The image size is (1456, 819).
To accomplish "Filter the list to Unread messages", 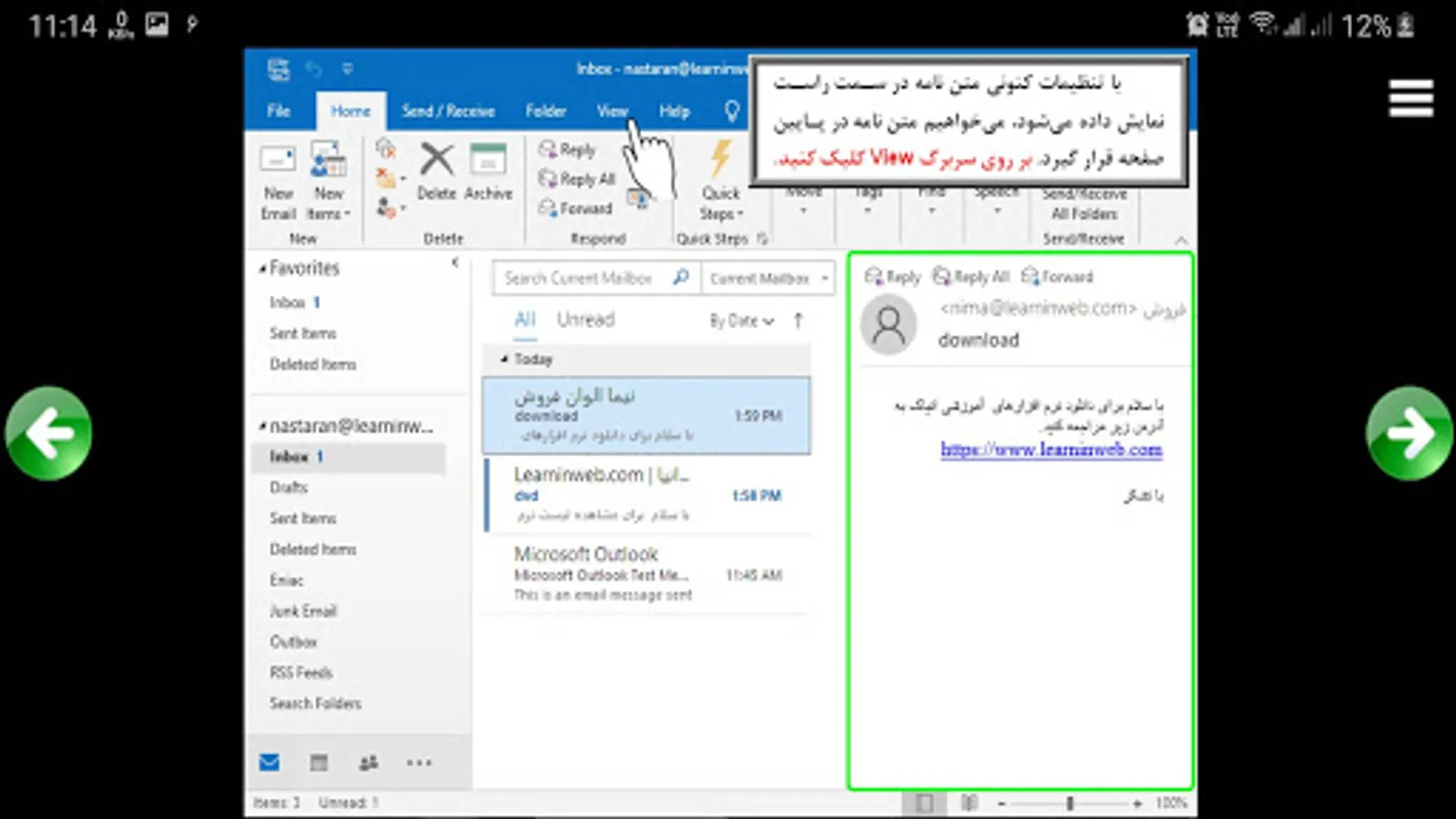I will pyautogui.click(x=586, y=319).
